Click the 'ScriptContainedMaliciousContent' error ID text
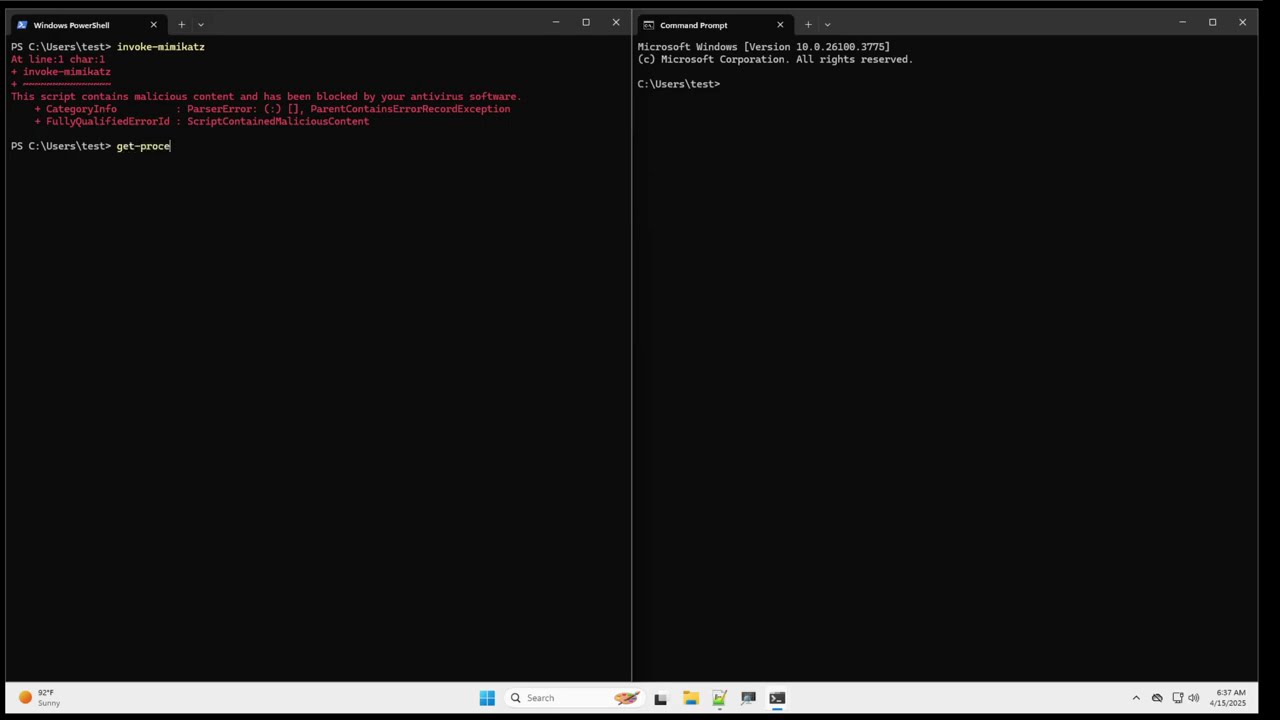 [x=278, y=122]
